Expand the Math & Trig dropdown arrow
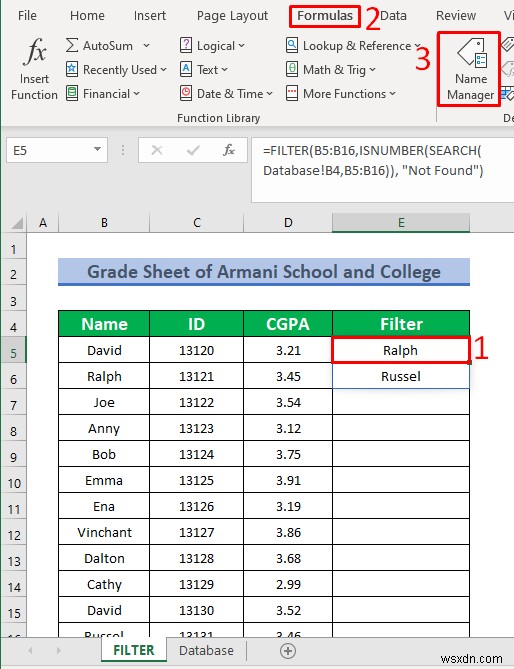 [x=372, y=70]
